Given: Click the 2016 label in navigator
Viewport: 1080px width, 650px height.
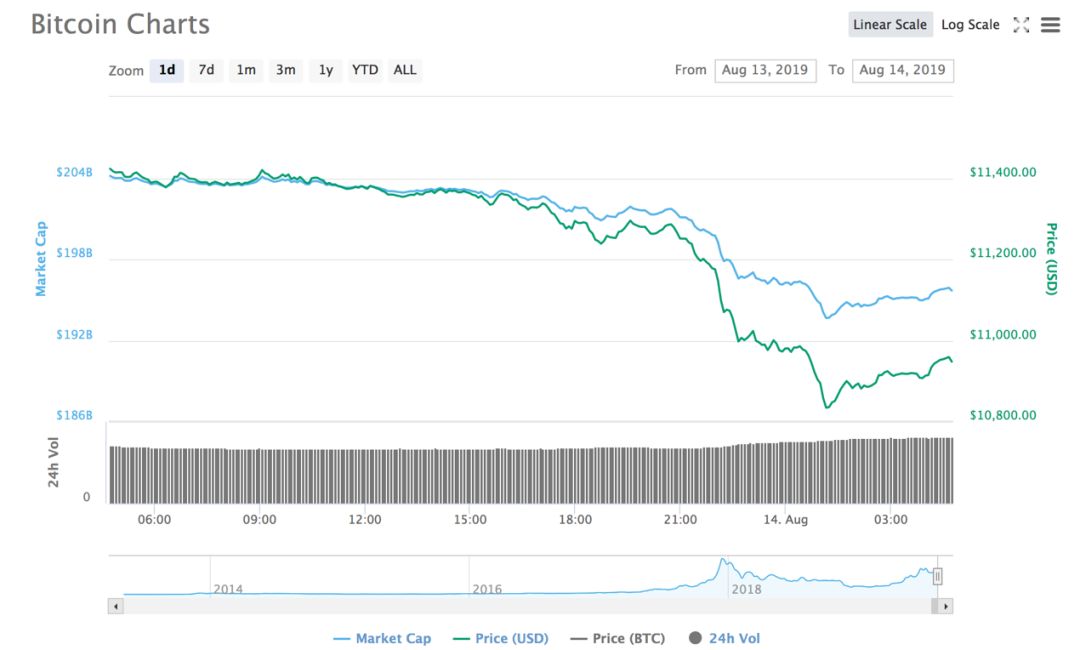Looking at the screenshot, I should pos(487,589).
